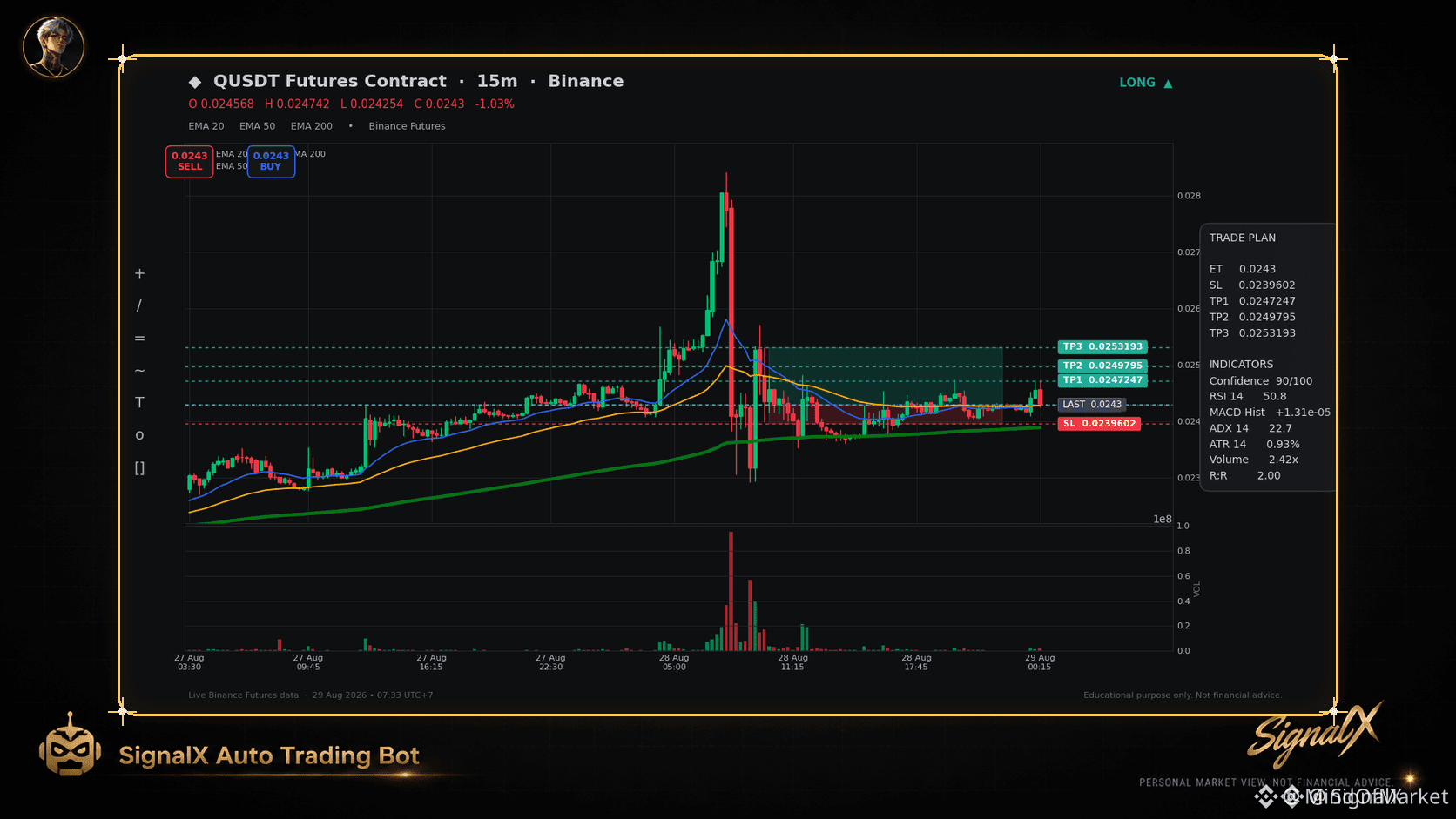The width and height of the screenshot is (1456, 819).
Task: Pick the slash trend line tool
Action: 139,305
